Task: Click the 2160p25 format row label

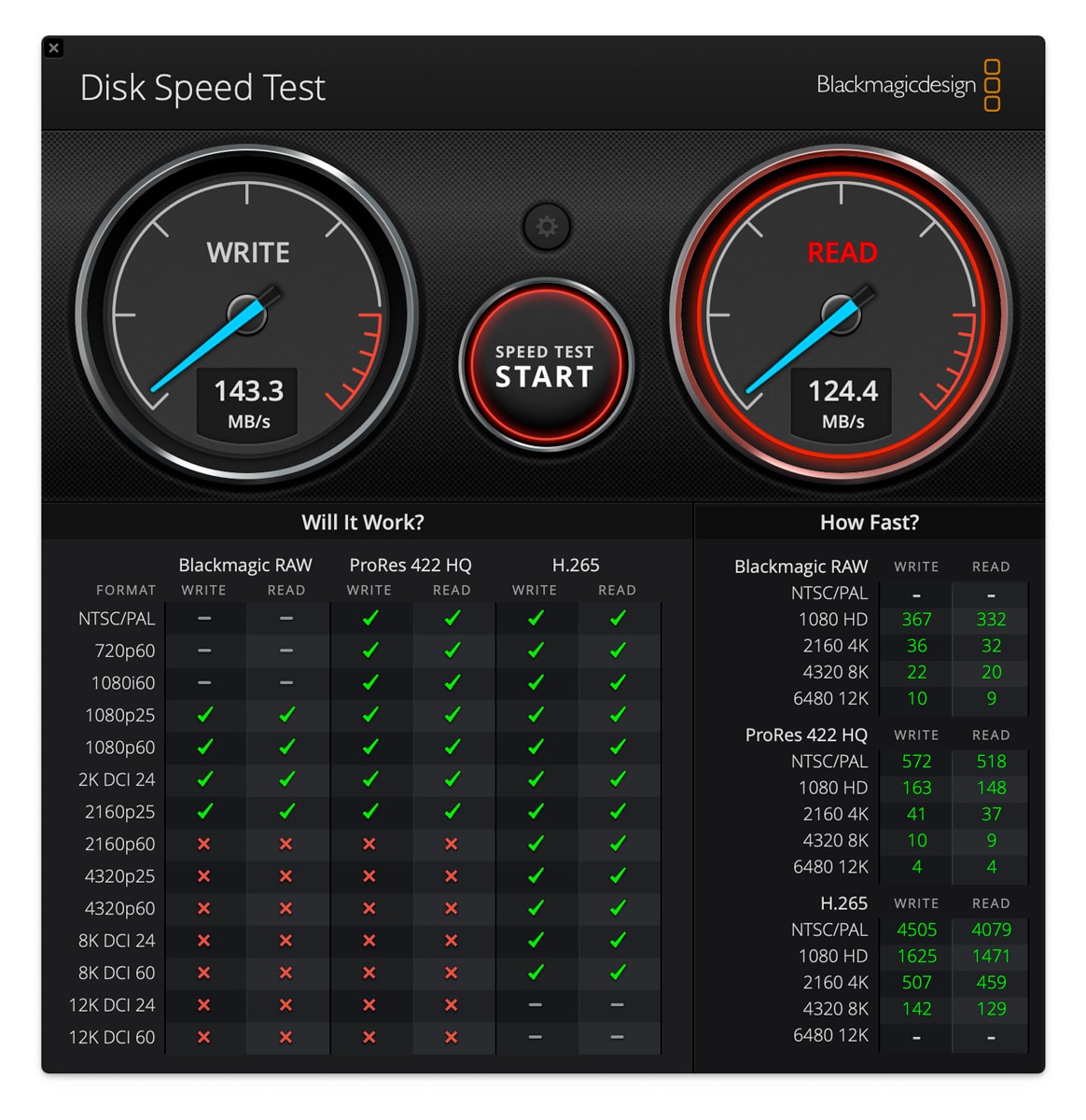Action: (120, 812)
